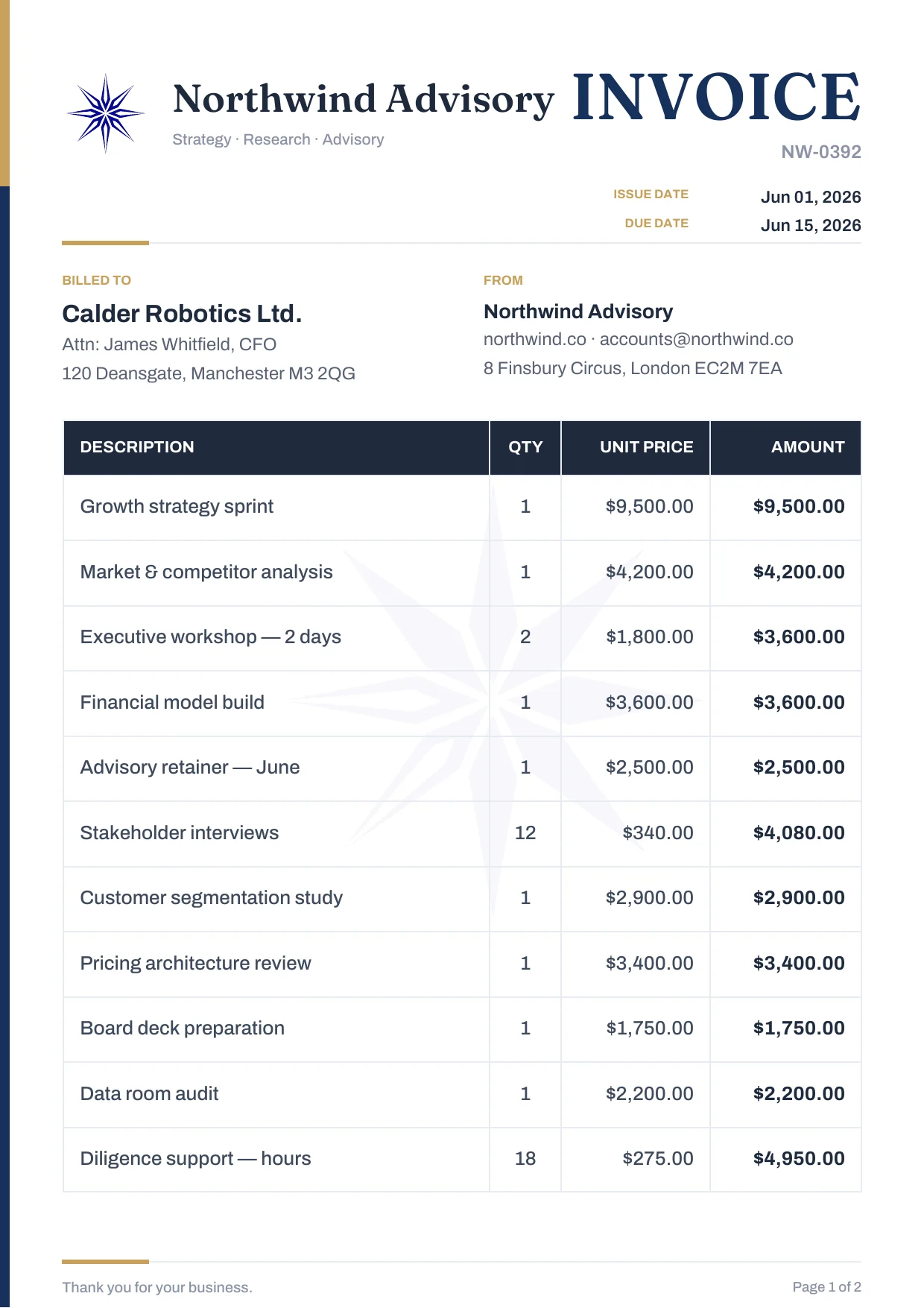Click the 'QTY' column header
924x1308 pixels.
pyautogui.click(x=525, y=447)
